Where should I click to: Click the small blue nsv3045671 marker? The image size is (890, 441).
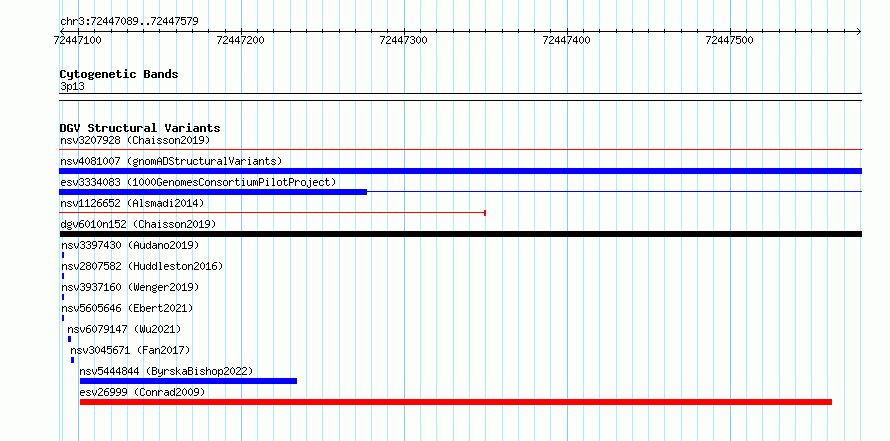(72, 360)
